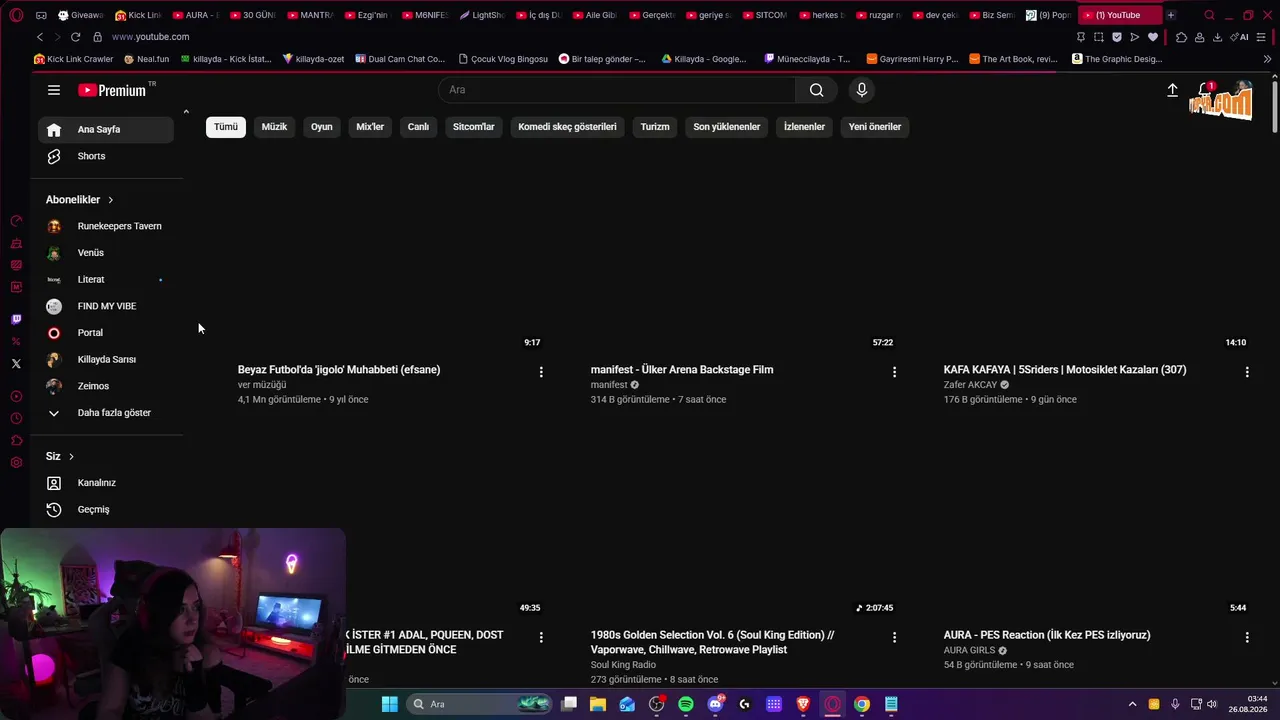Image resolution: width=1280 pixels, height=720 pixels.
Task: Click the browser address bar URL
Action: coord(150,37)
